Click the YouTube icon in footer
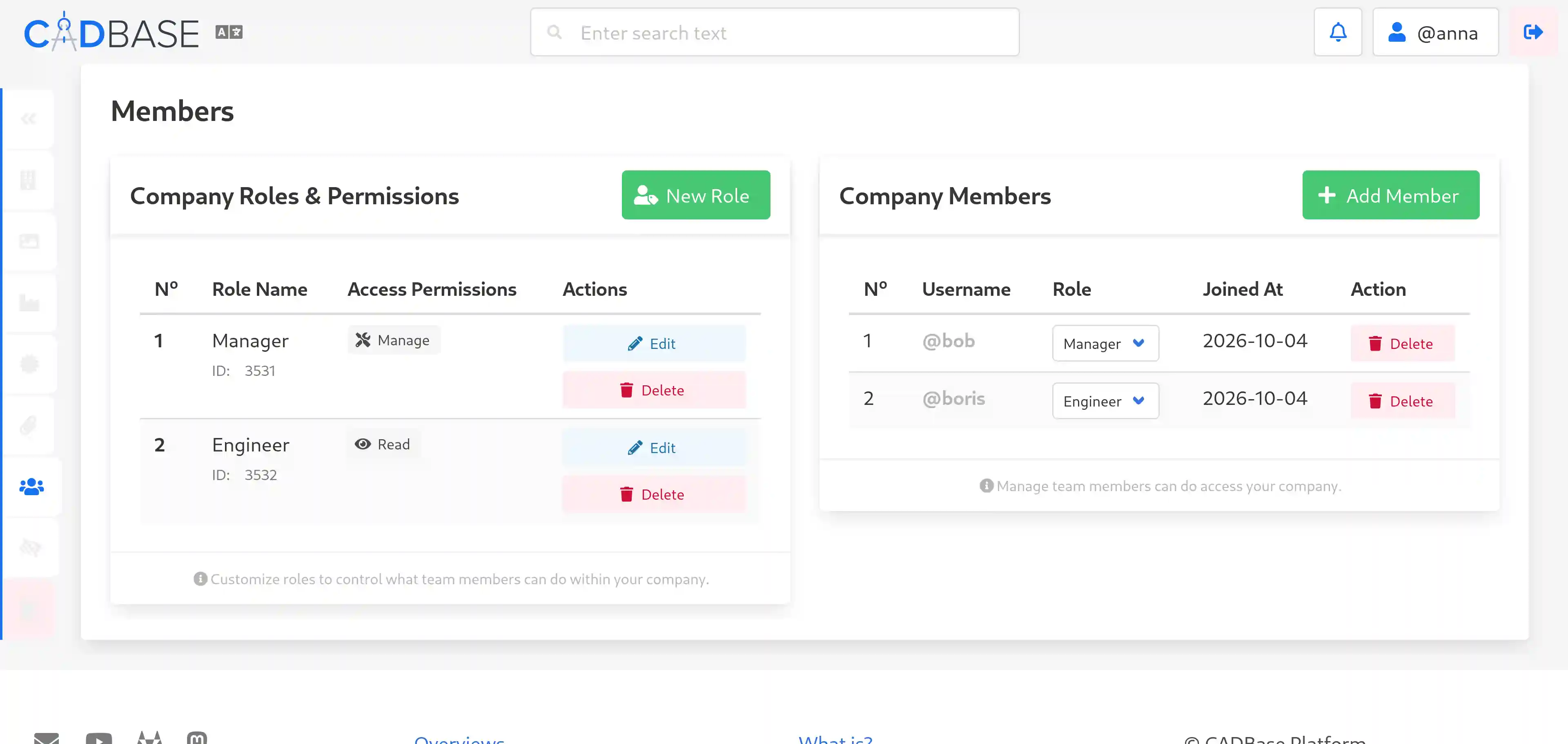The image size is (1568, 744). (x=98, y=739)
